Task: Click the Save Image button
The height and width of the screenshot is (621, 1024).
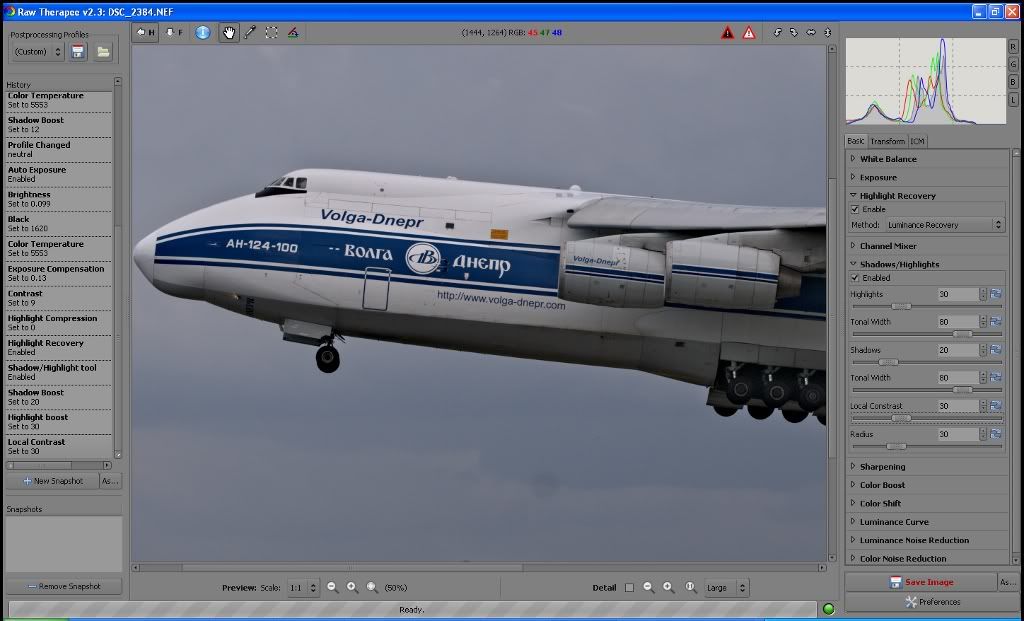Action: coord(921,582)
